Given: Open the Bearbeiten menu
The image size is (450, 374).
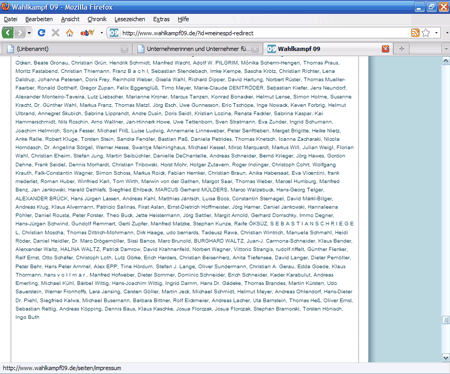Looking at the screenshot, I should (x=39, y=19).
